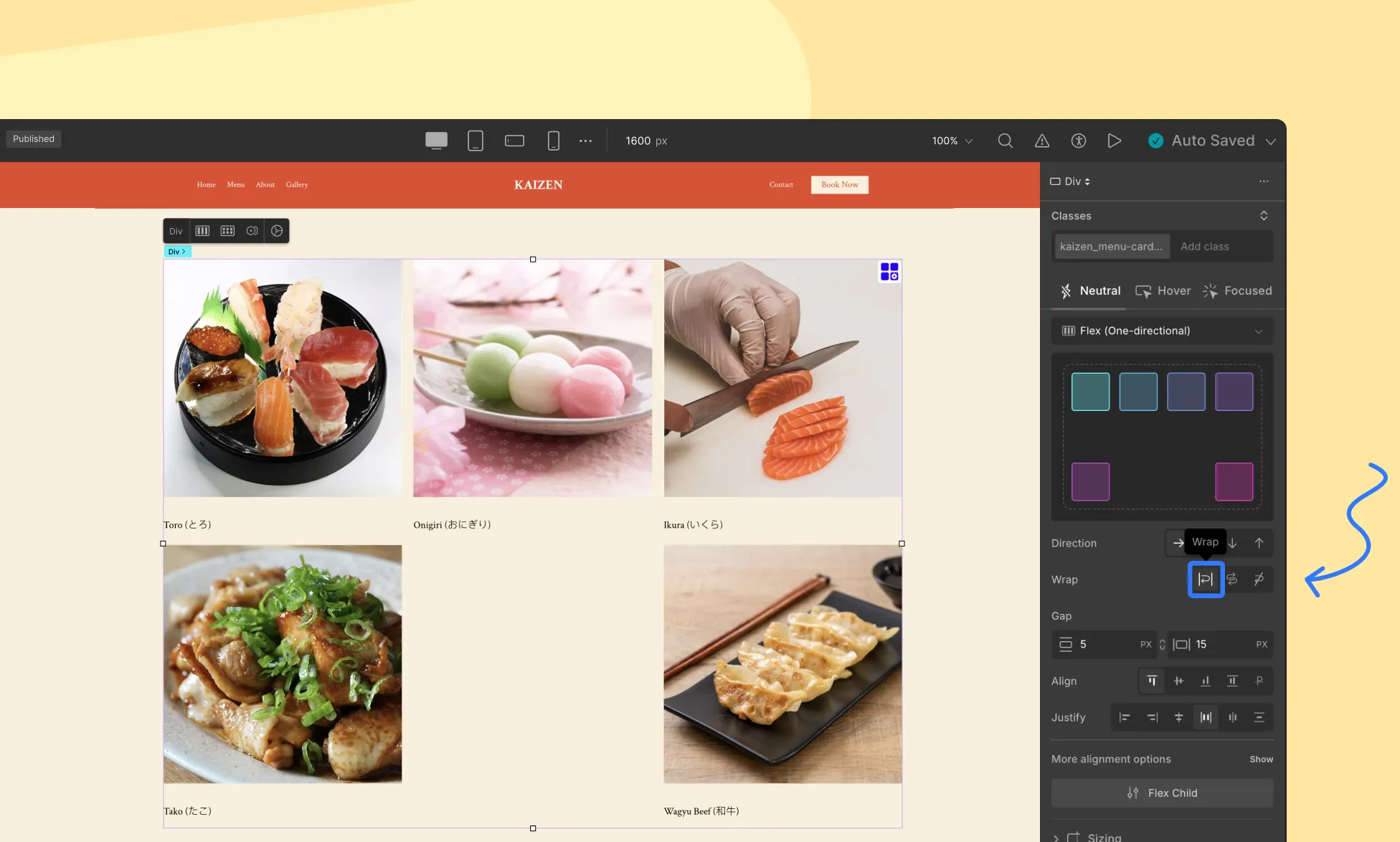Align items to stretch

[x=1232, y=681]
